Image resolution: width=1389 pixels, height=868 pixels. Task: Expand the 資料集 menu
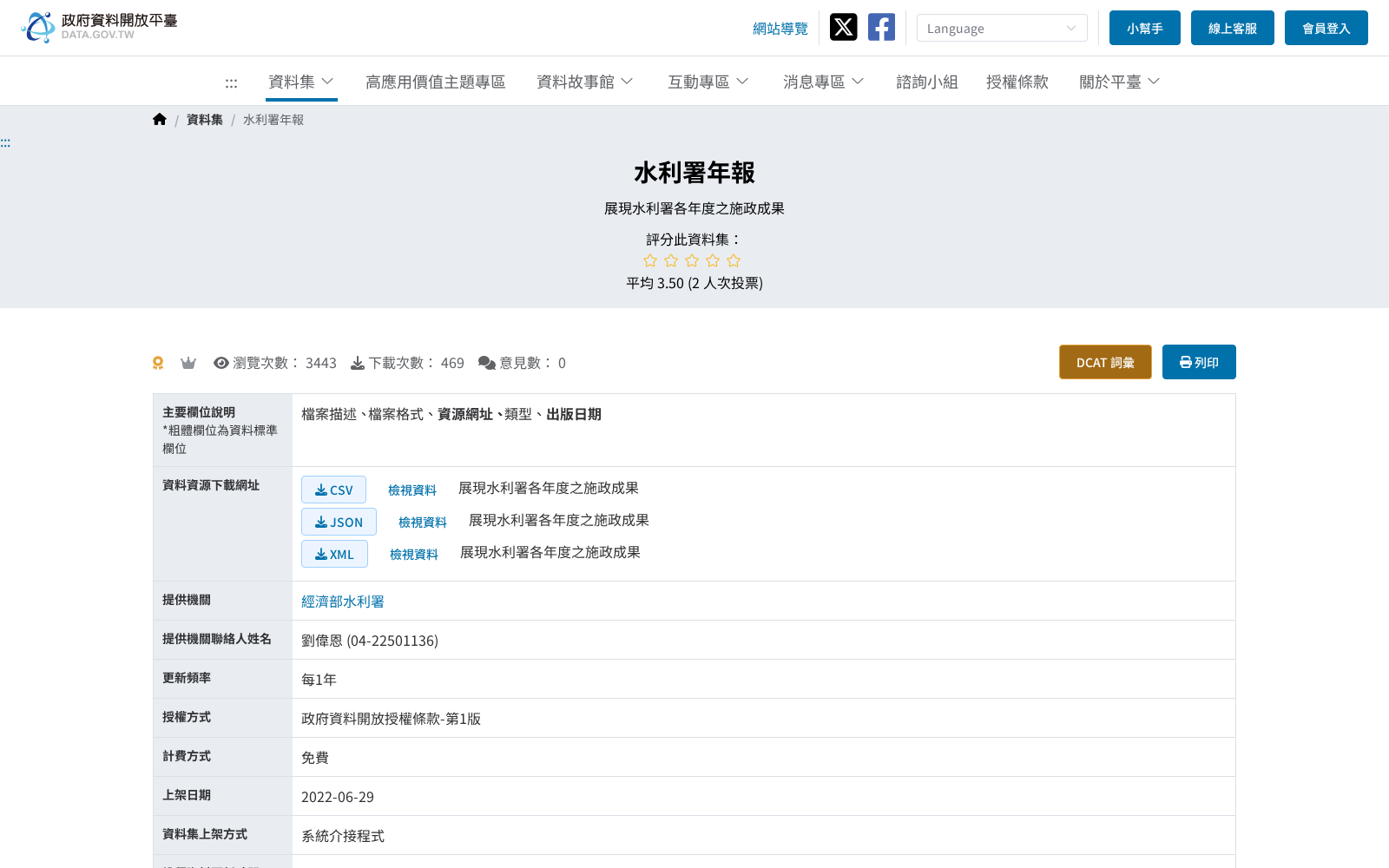click(301, 82)
